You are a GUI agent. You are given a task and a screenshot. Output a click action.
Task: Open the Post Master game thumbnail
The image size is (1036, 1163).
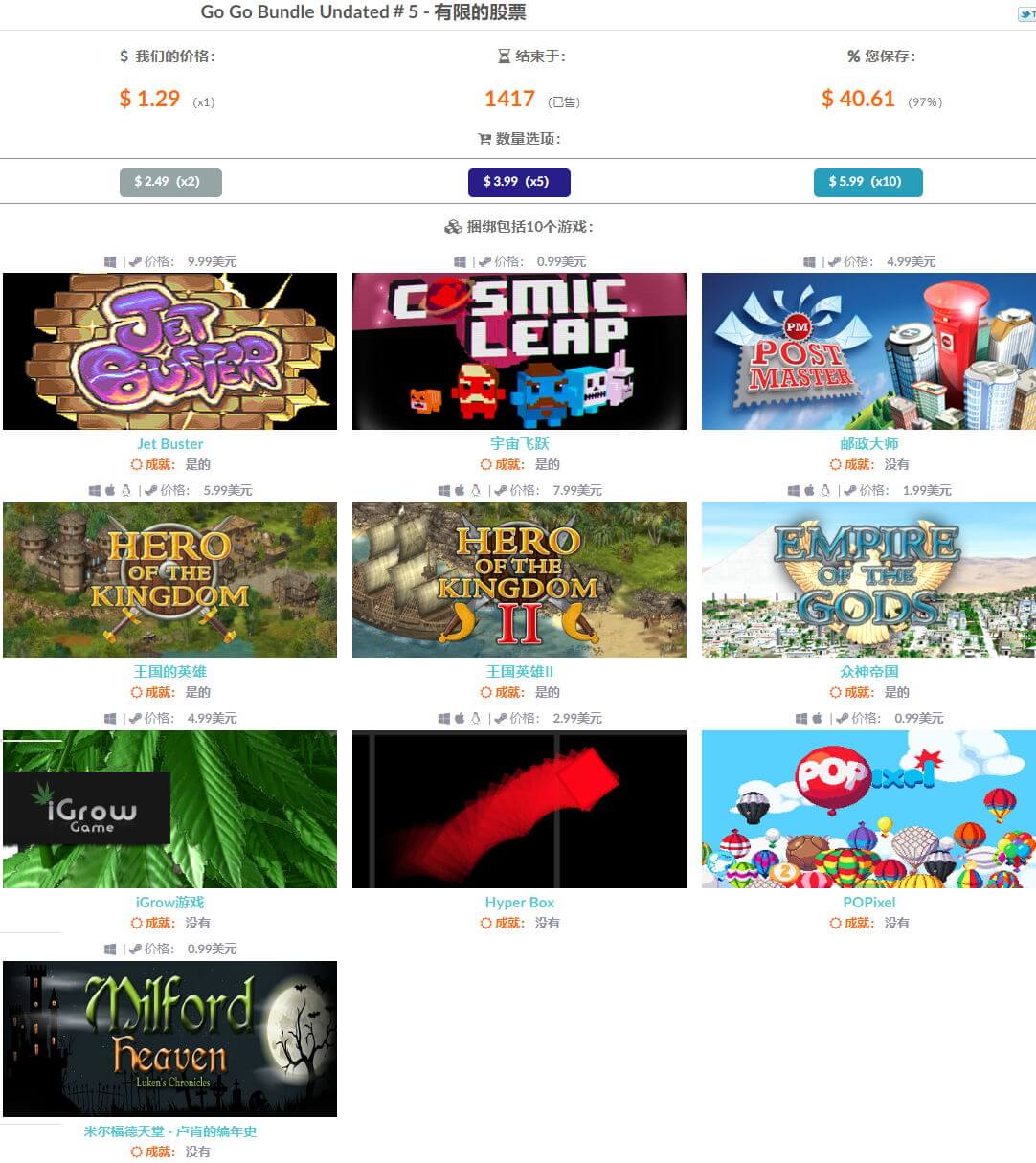click(868, 351)
